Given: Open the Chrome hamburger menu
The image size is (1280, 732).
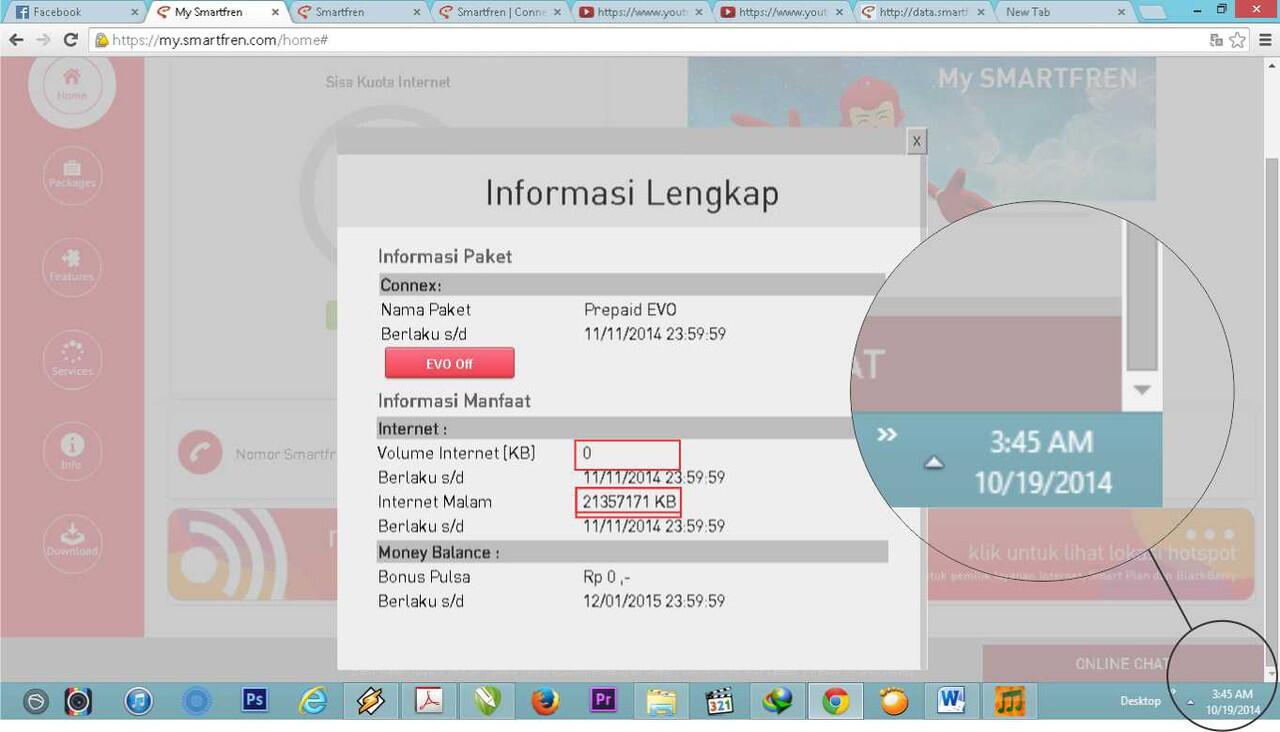Looking at the screenshot, I should coord(1265,40).
